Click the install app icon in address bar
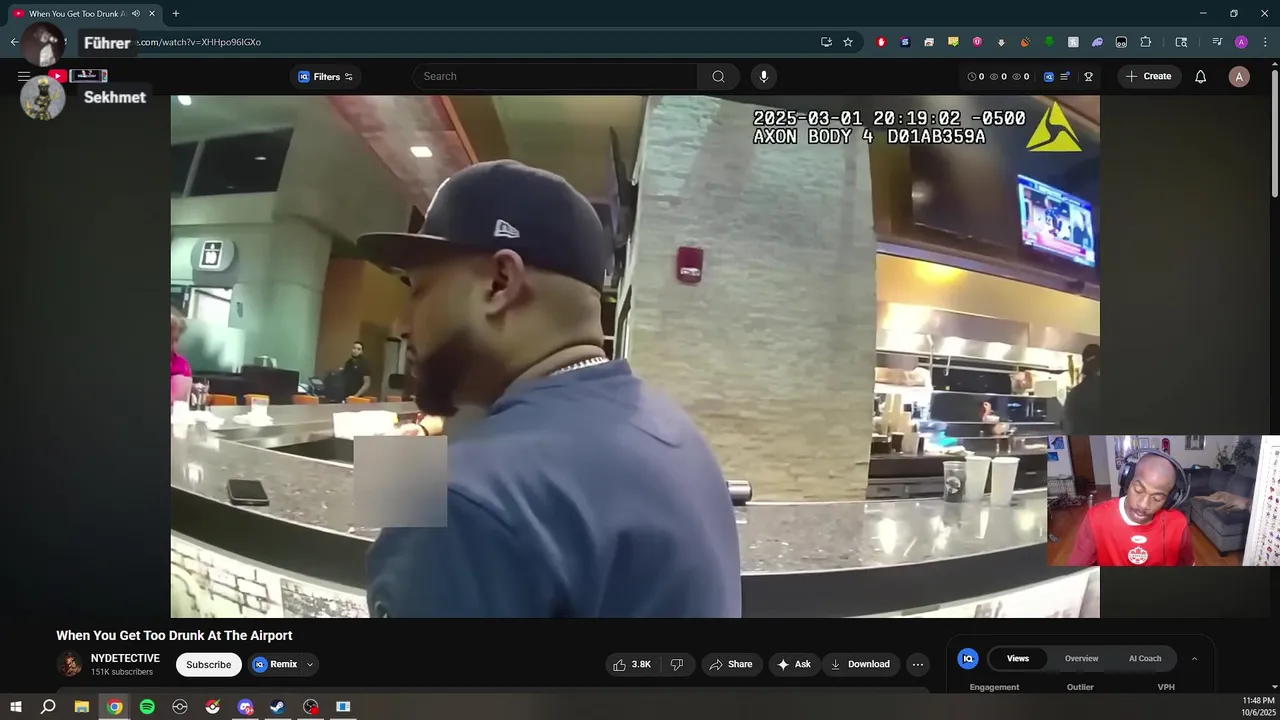 tap(826, 42)
